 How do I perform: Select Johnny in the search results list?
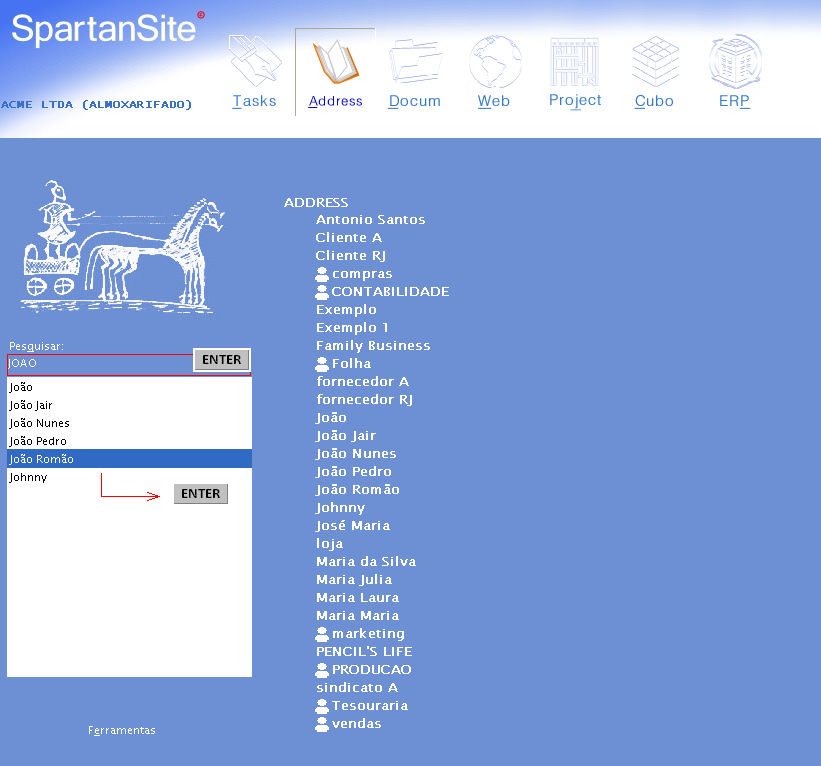pos(129,477)
